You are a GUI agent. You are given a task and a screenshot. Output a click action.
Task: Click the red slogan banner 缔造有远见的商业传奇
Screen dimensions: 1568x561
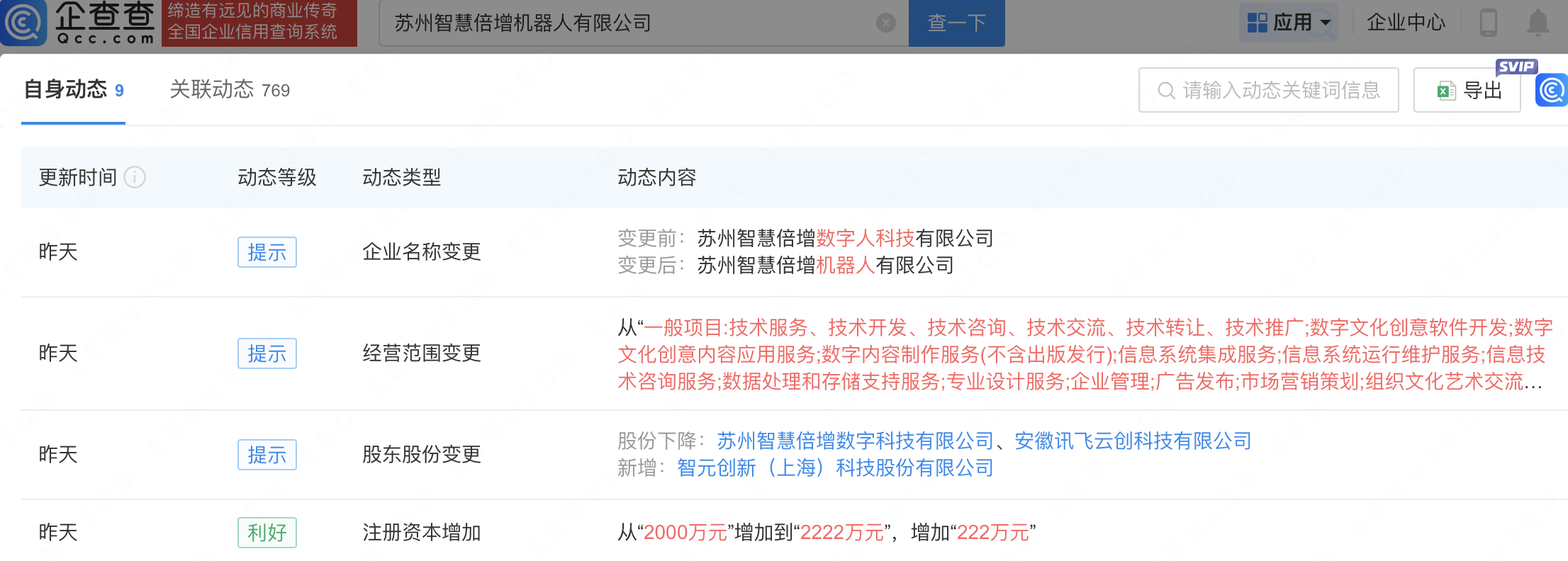pyautogui.click(x=259, y=23)
